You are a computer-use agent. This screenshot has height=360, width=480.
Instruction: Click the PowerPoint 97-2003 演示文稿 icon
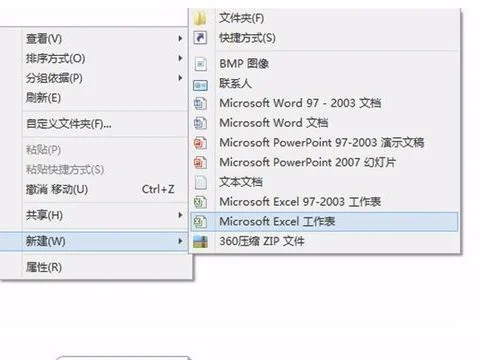pyautogui.click(x=200, y=143)
